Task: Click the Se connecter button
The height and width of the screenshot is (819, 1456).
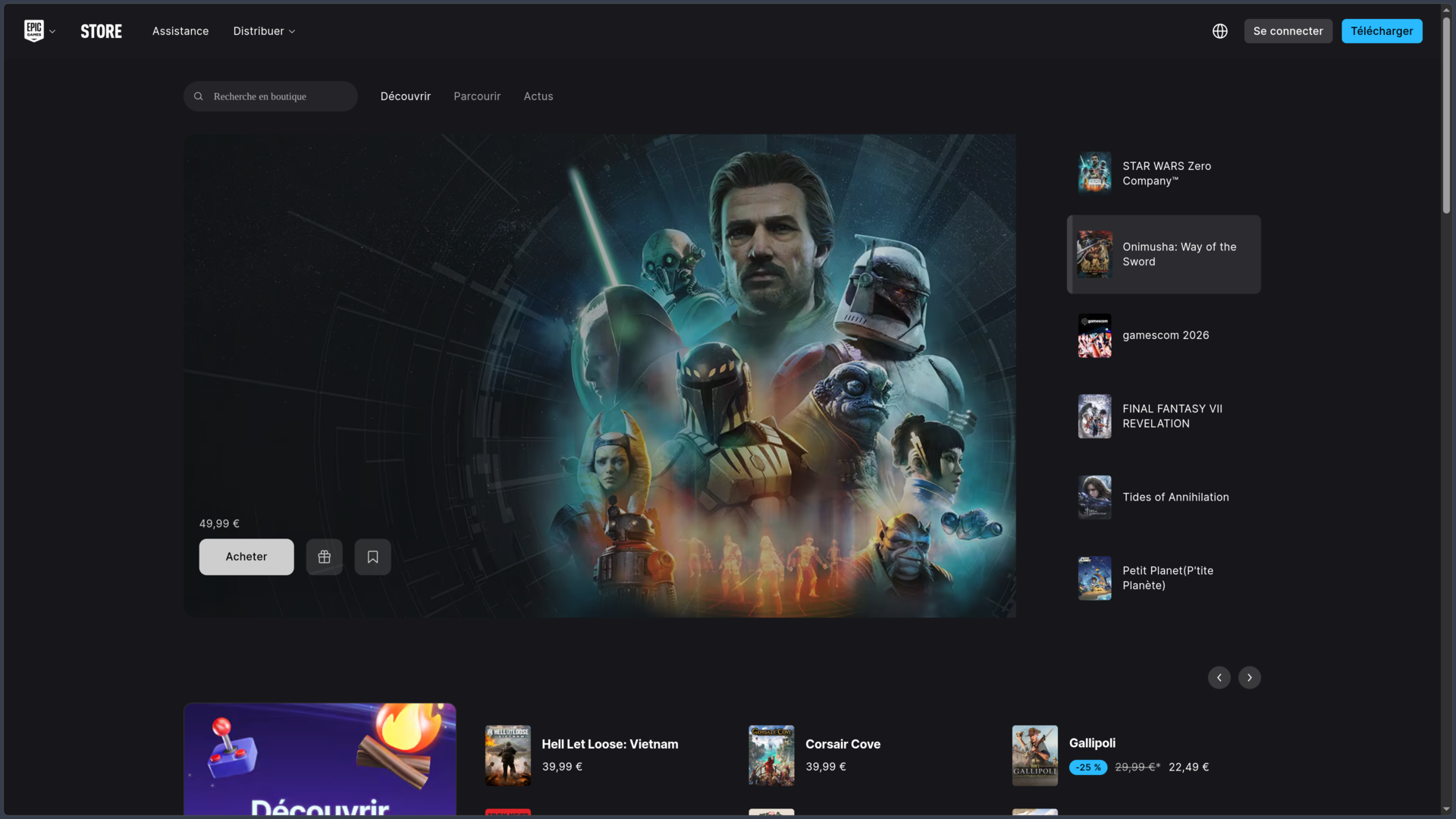Action: pos(1288,31)
